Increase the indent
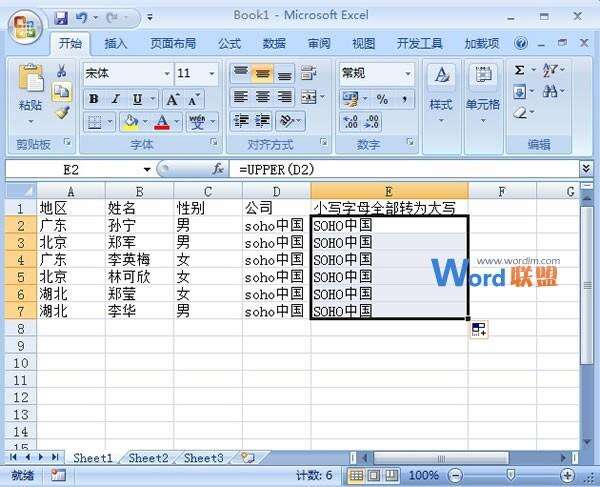The image size is (600, 487). pos(262,121)
